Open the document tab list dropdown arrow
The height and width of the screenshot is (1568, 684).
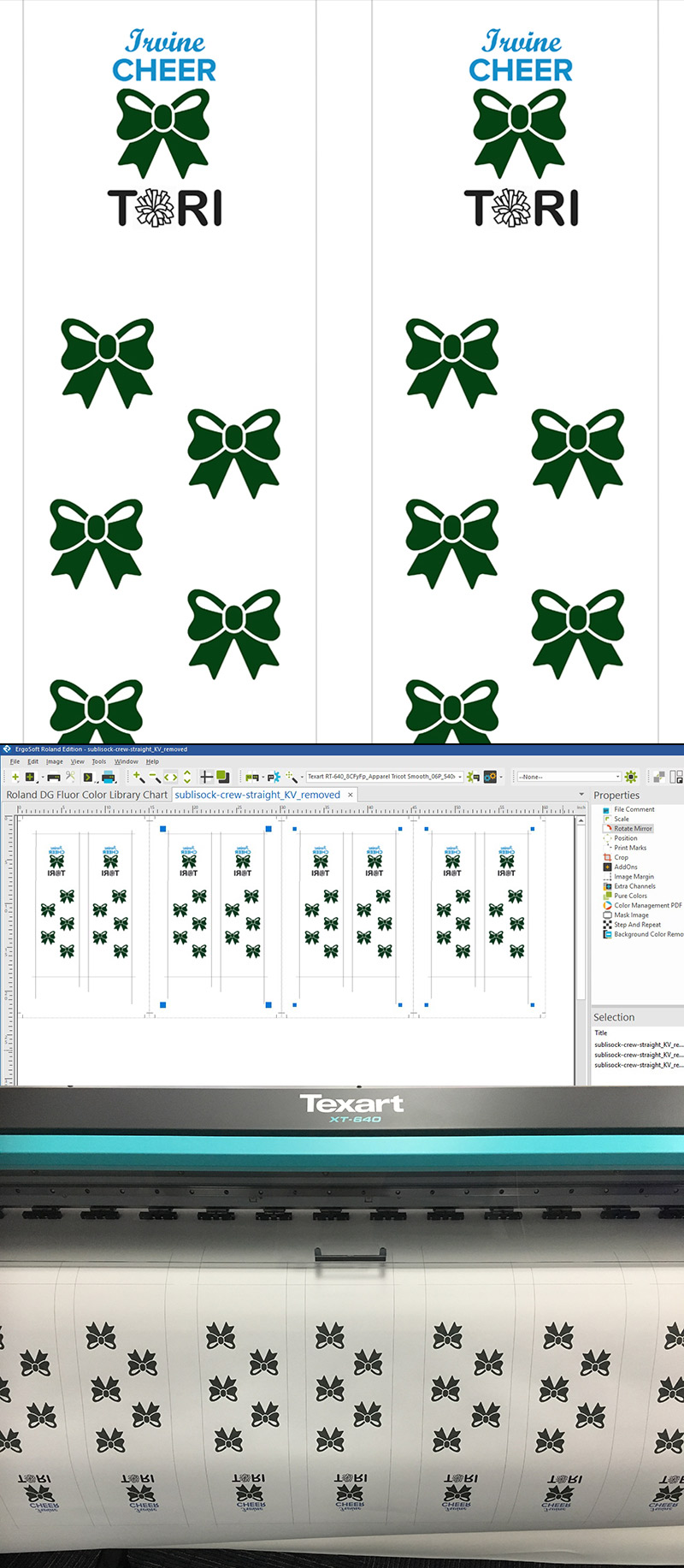click(x=581, y=795)
